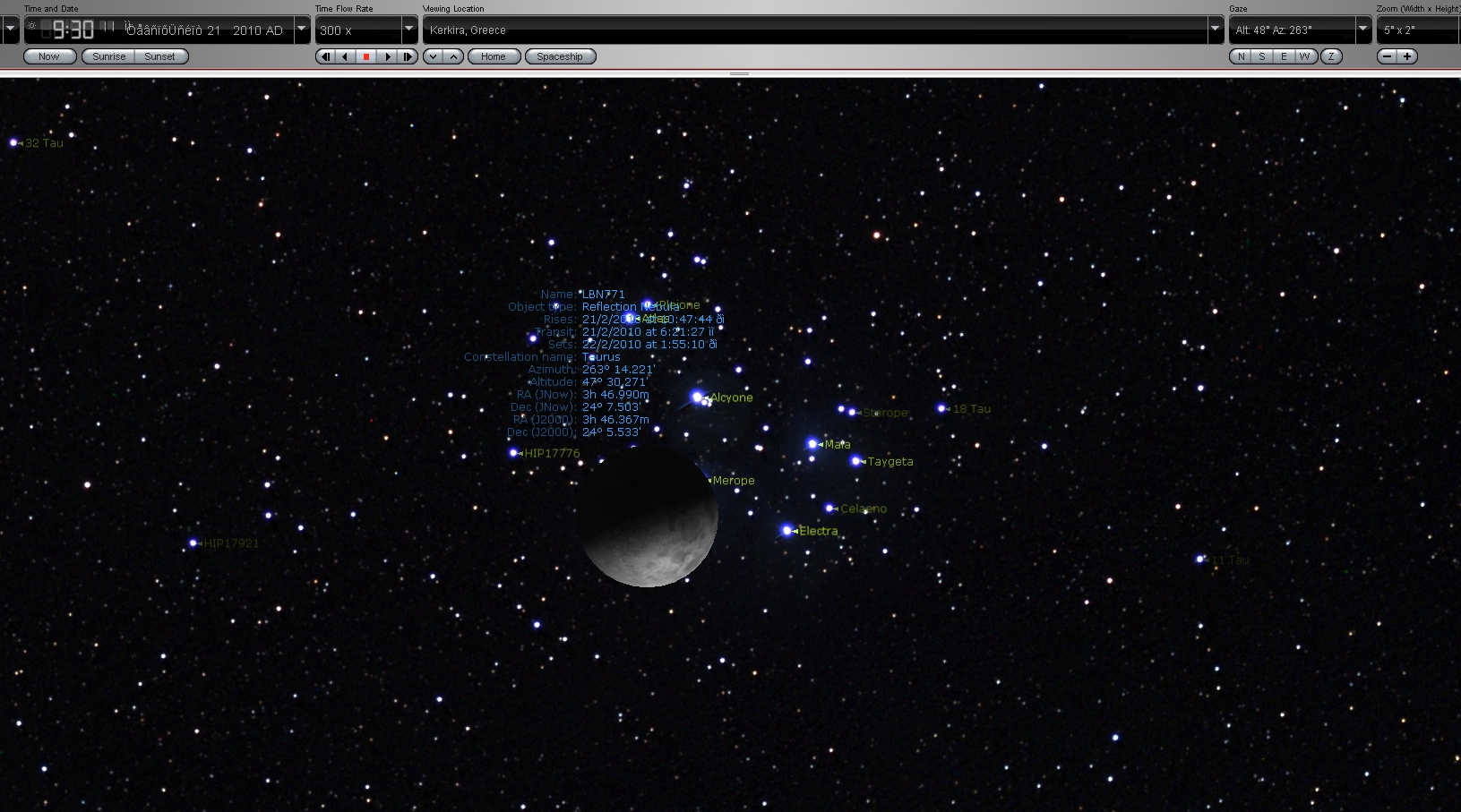Expand the Time Flow Rate dropdown
Image resolution: width=1461 pixels, height=812 pixels.
click(x=409, y=30)
